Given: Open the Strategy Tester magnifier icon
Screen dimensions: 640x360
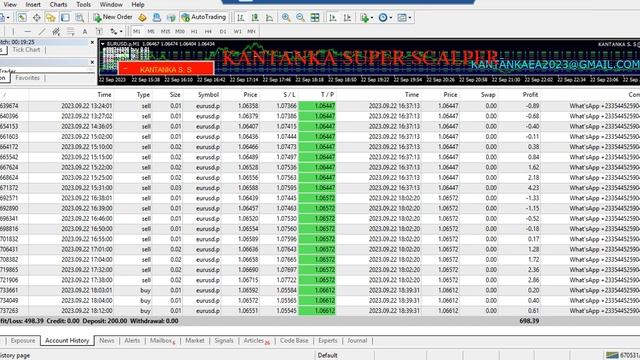Looking at the screenshot, I should (x=80, y=17).
